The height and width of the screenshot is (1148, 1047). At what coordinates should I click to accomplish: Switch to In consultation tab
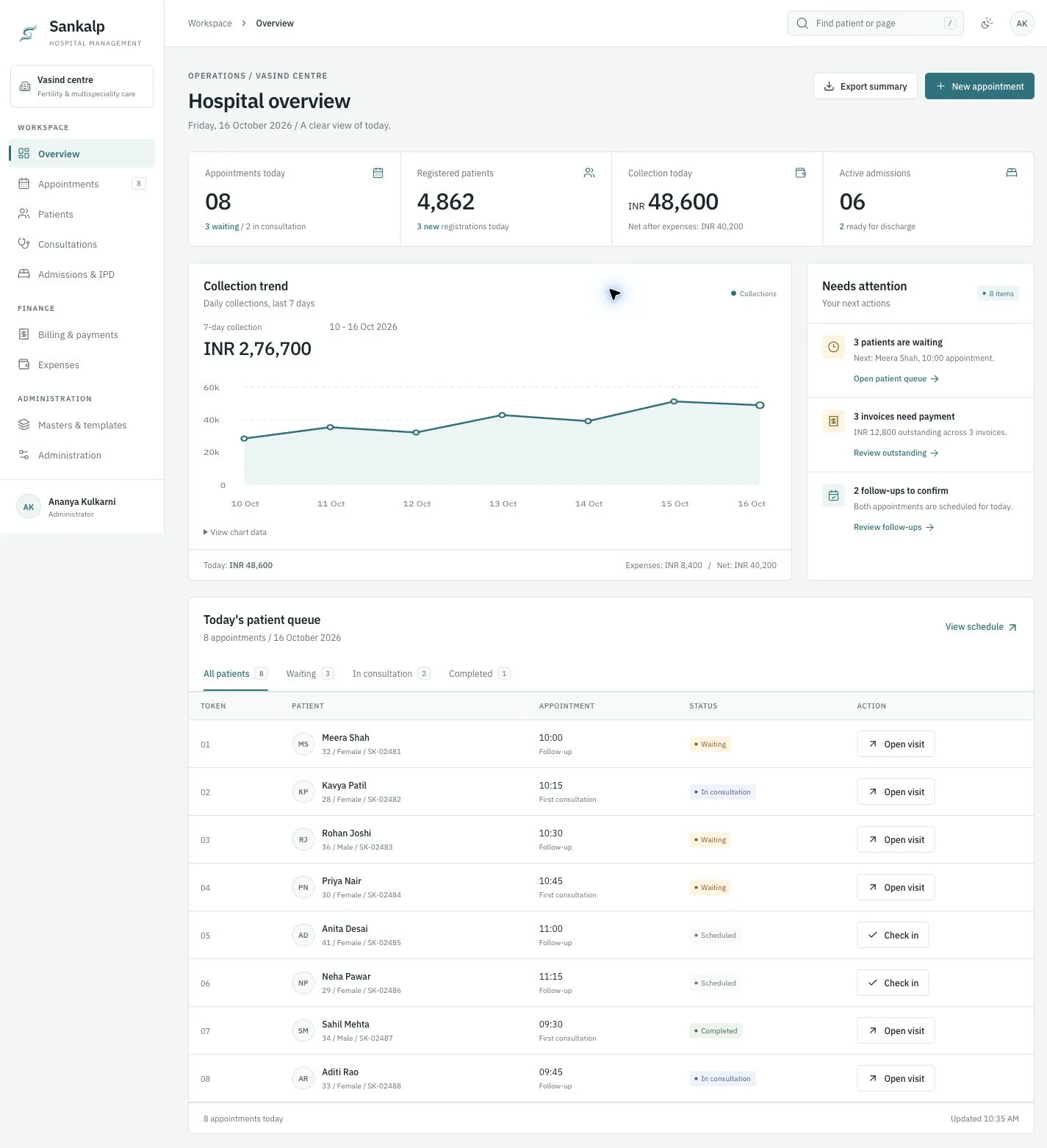[x=391, y=673]
